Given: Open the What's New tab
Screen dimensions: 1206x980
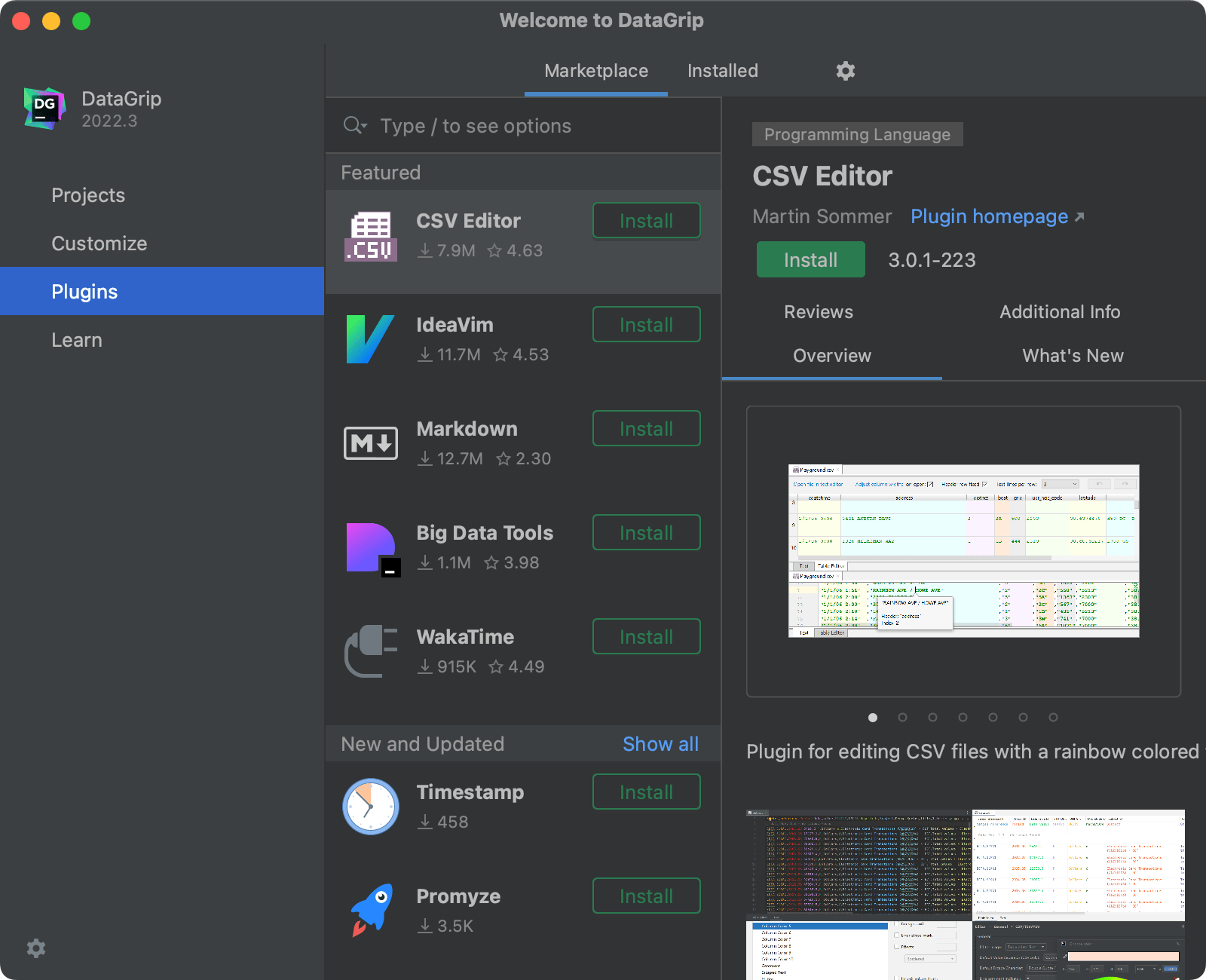Looking at the screenshot, I should (1072, 355).
